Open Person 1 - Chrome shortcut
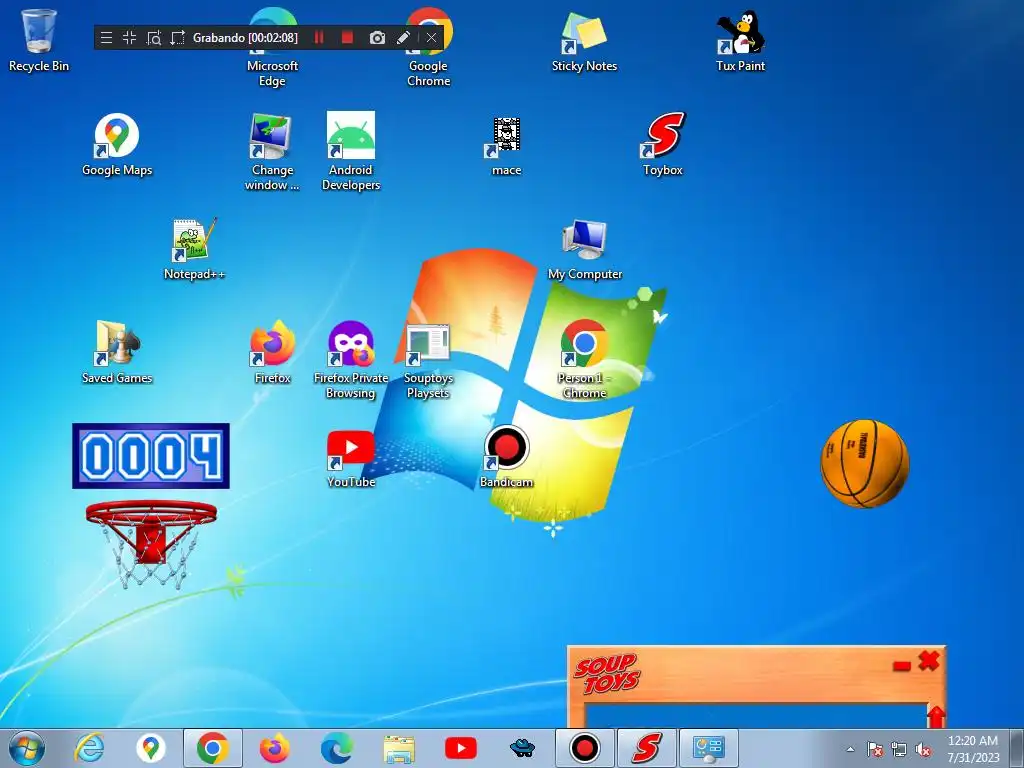The width and height of the screenshot is (1024, 768). pos(584,360)
